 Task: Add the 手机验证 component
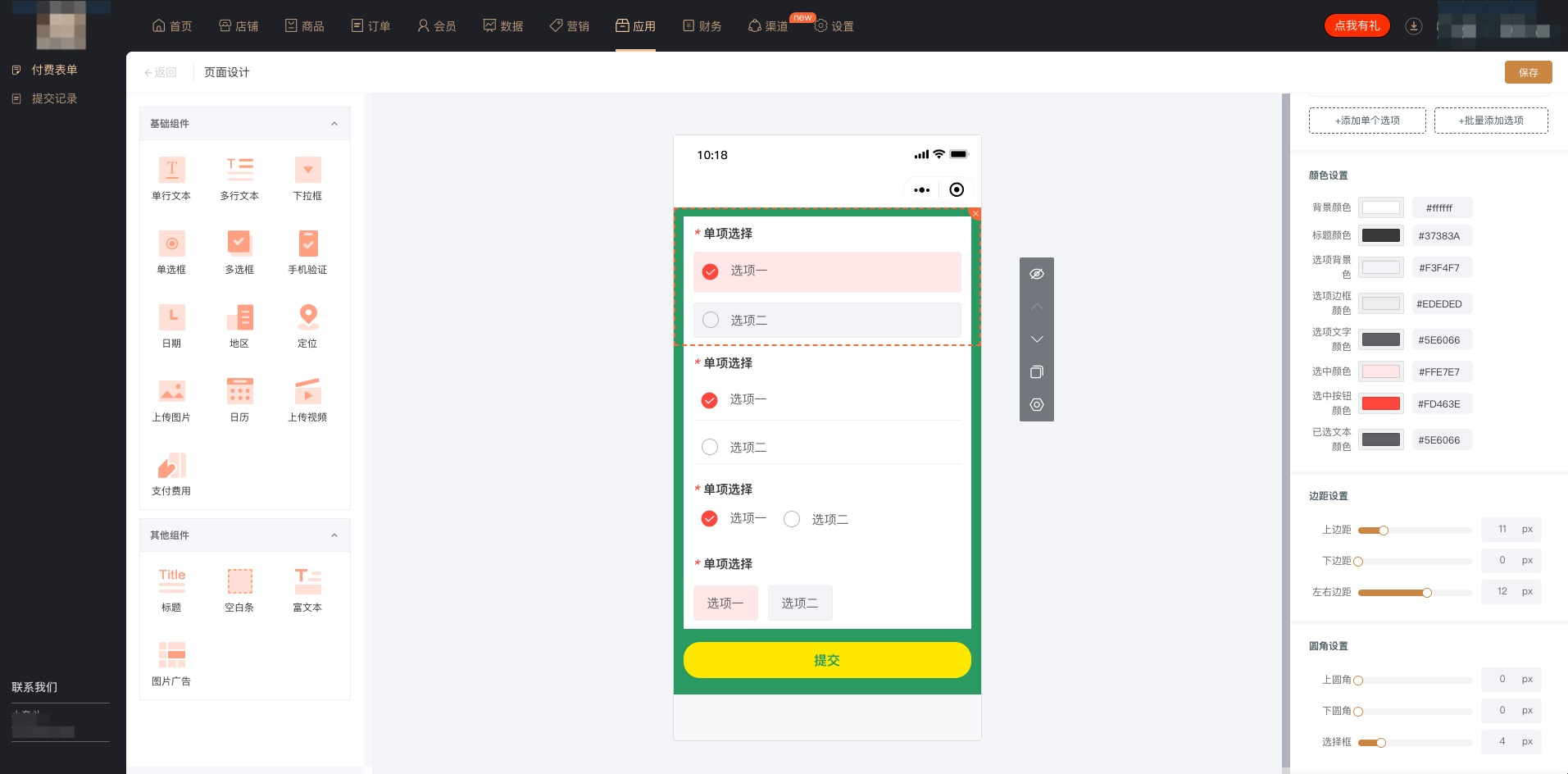click(307, 253)
